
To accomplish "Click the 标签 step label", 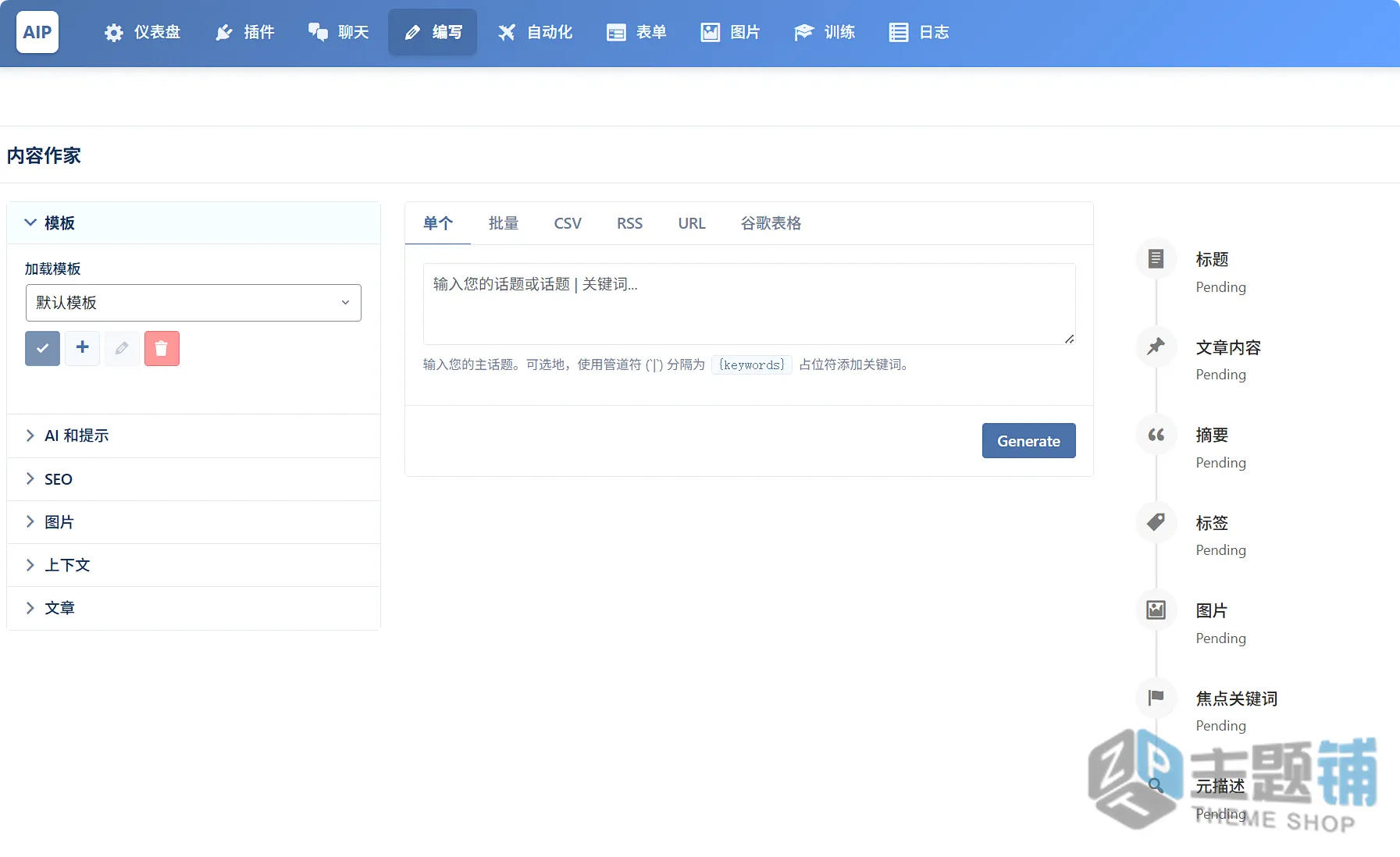I will [x=1212, y=523].
